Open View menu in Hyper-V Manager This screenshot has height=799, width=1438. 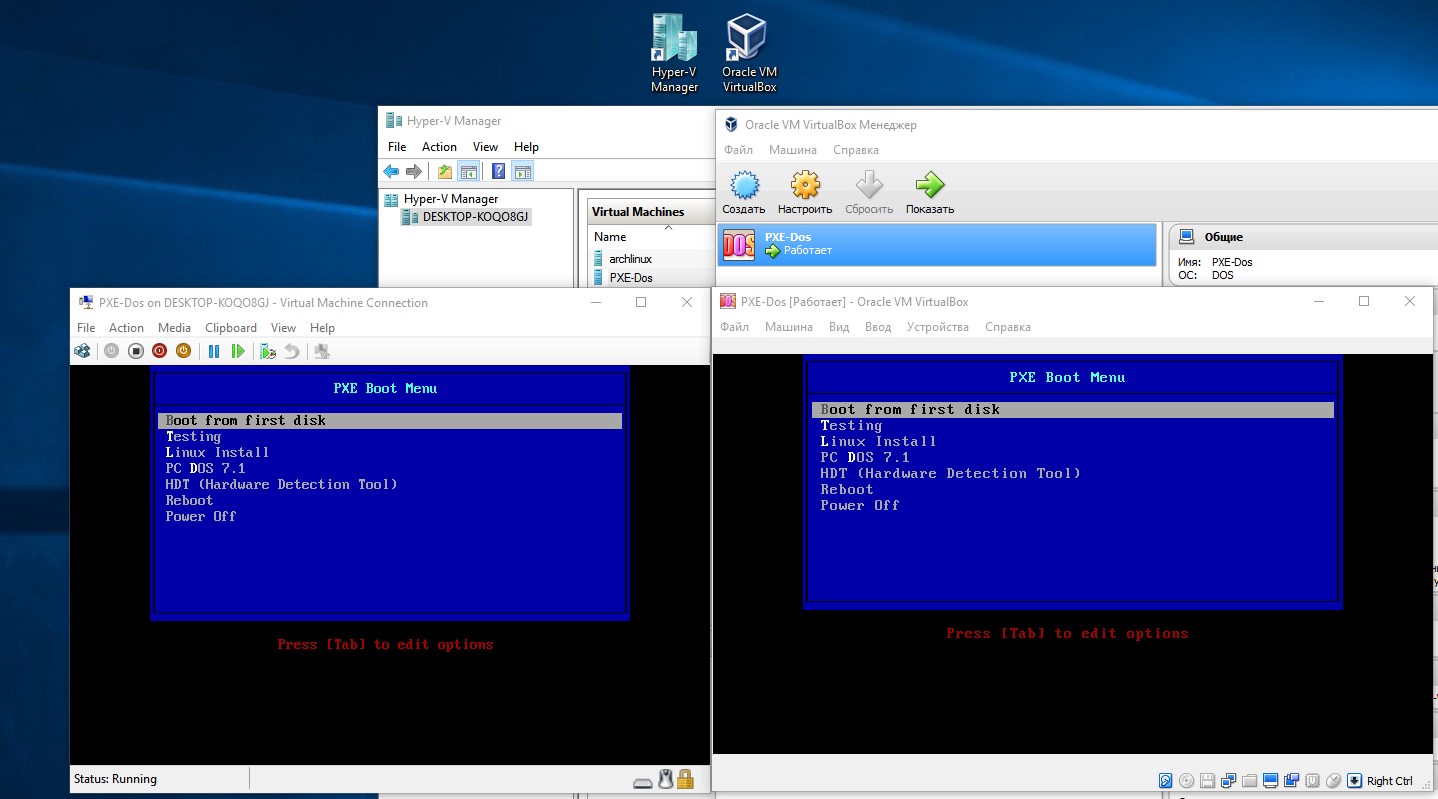485,146
